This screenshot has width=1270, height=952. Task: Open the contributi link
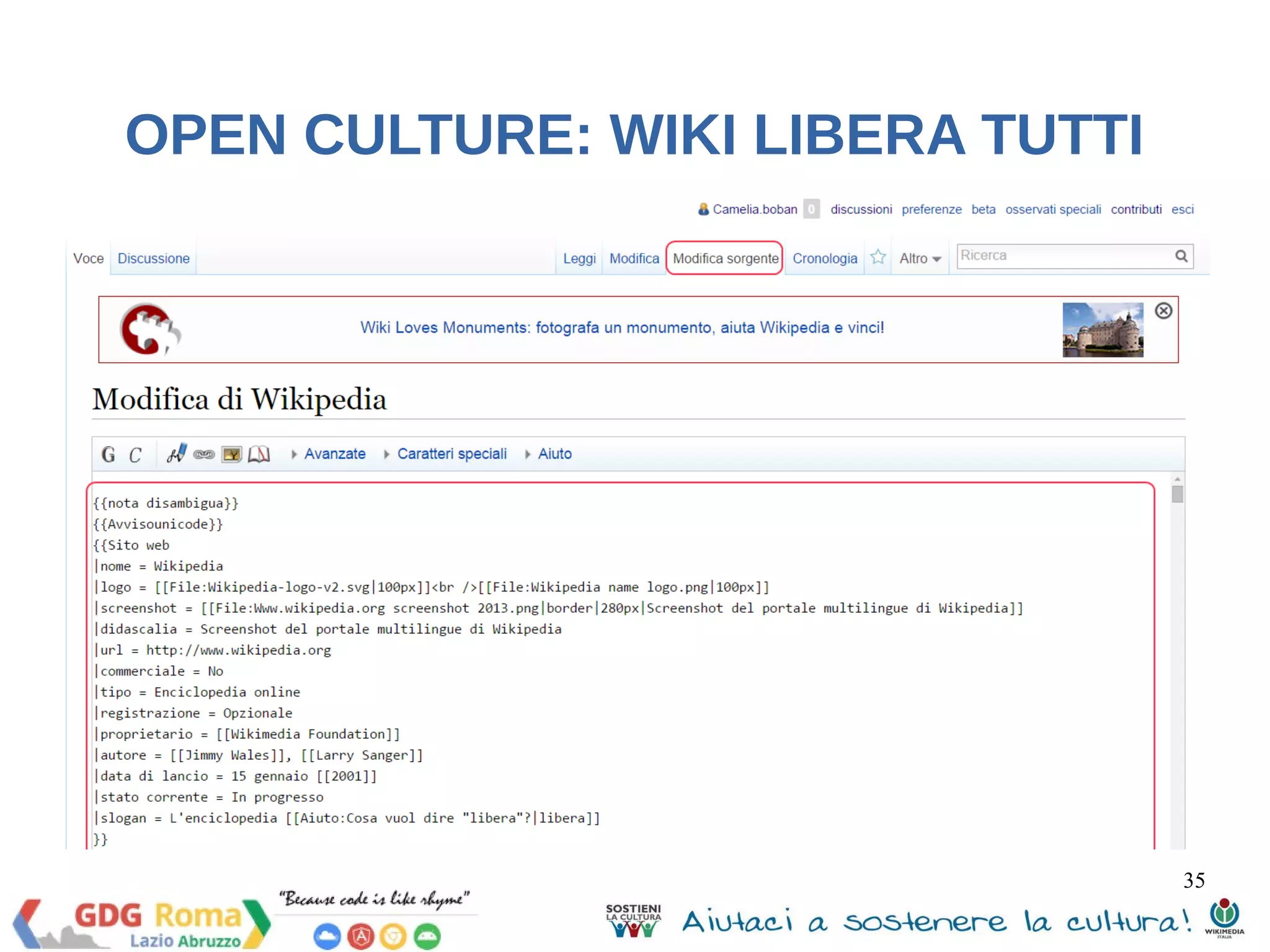click(x=1136, y=210)
